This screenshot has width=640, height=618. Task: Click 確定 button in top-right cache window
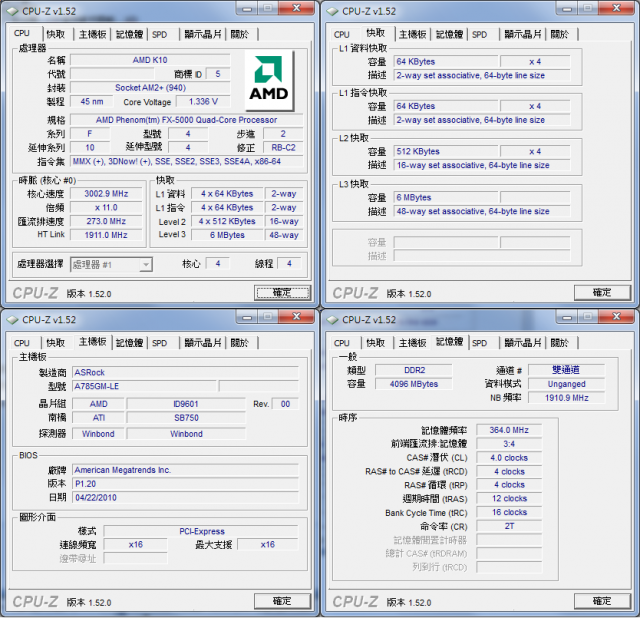tap(602, 293)
